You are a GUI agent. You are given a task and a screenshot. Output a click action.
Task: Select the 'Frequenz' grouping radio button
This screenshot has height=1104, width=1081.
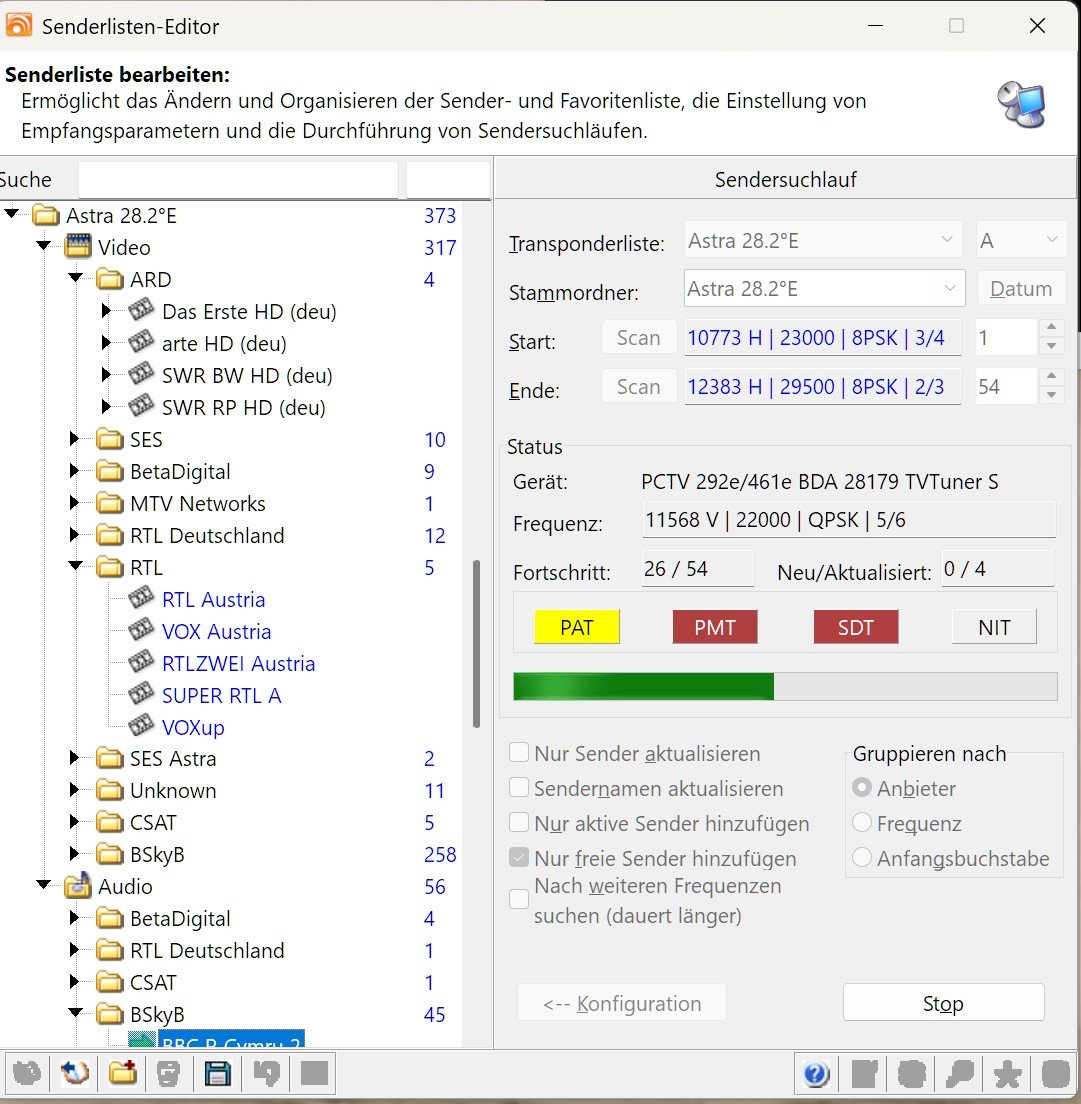point(861,824)
